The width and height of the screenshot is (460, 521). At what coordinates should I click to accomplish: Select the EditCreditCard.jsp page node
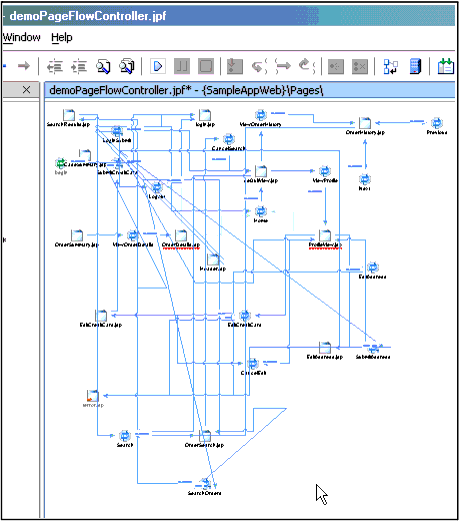tap(101, 315)
